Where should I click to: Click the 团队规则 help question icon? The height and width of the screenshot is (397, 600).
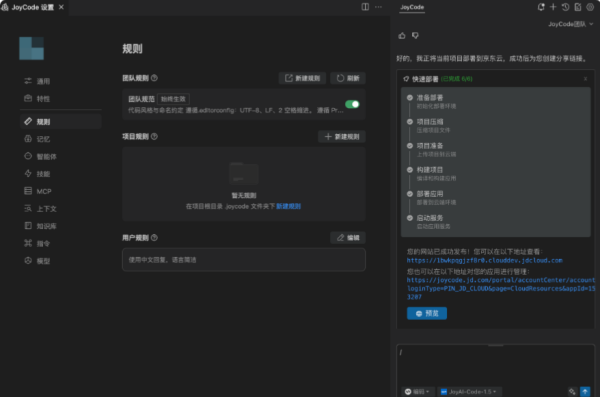154,78
